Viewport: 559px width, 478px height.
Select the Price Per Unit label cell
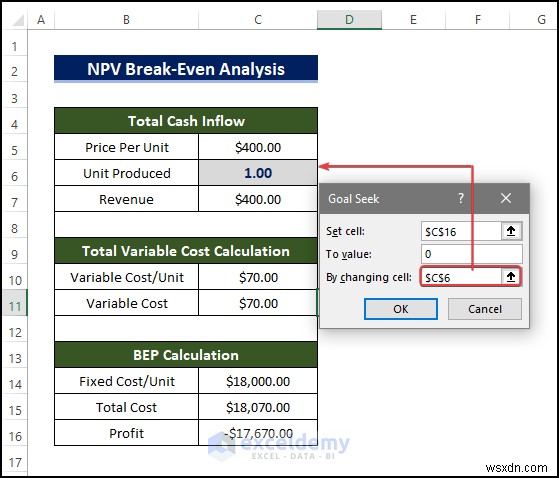tap(127, 147)
